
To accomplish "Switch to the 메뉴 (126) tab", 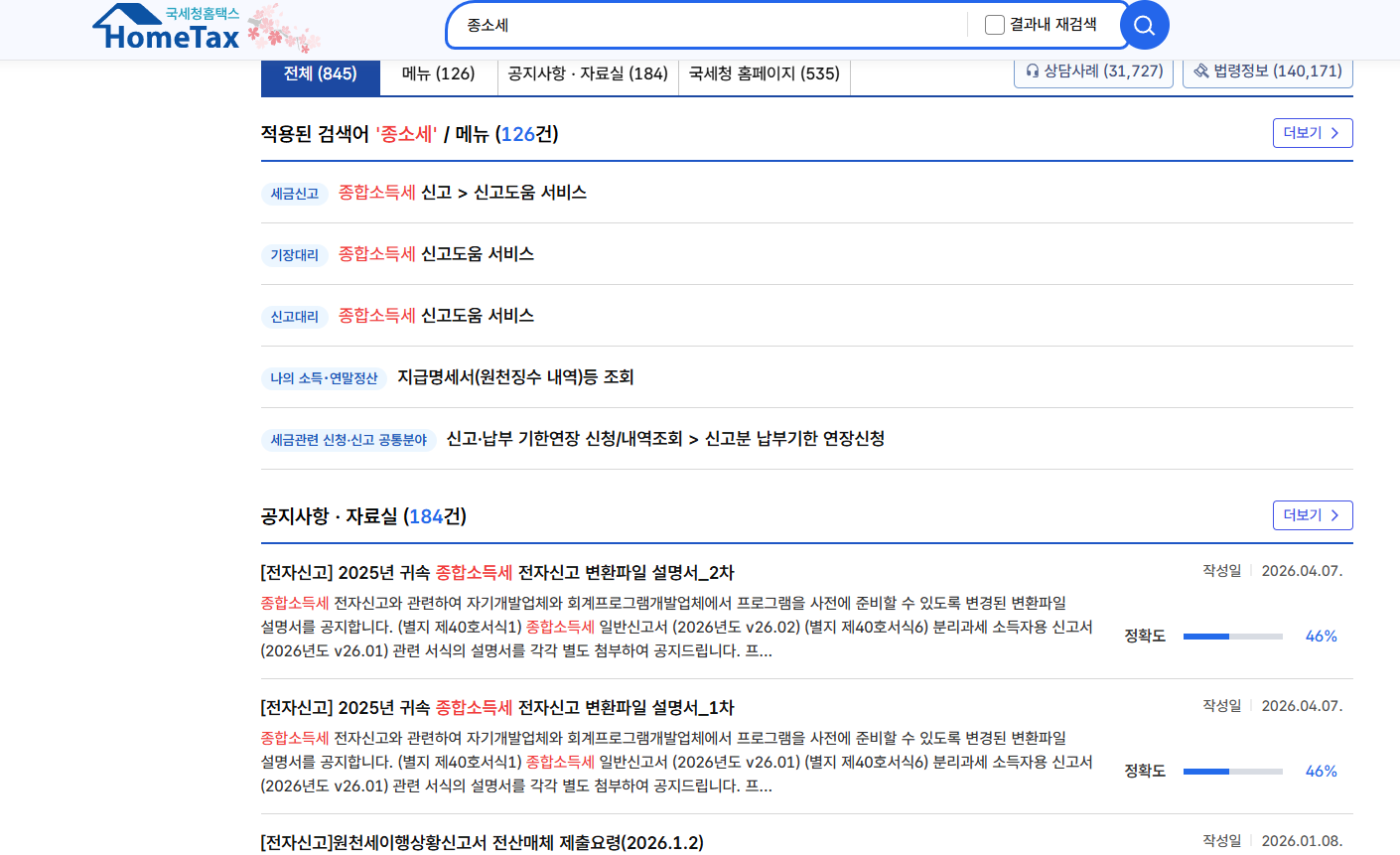I will point(438,72).
